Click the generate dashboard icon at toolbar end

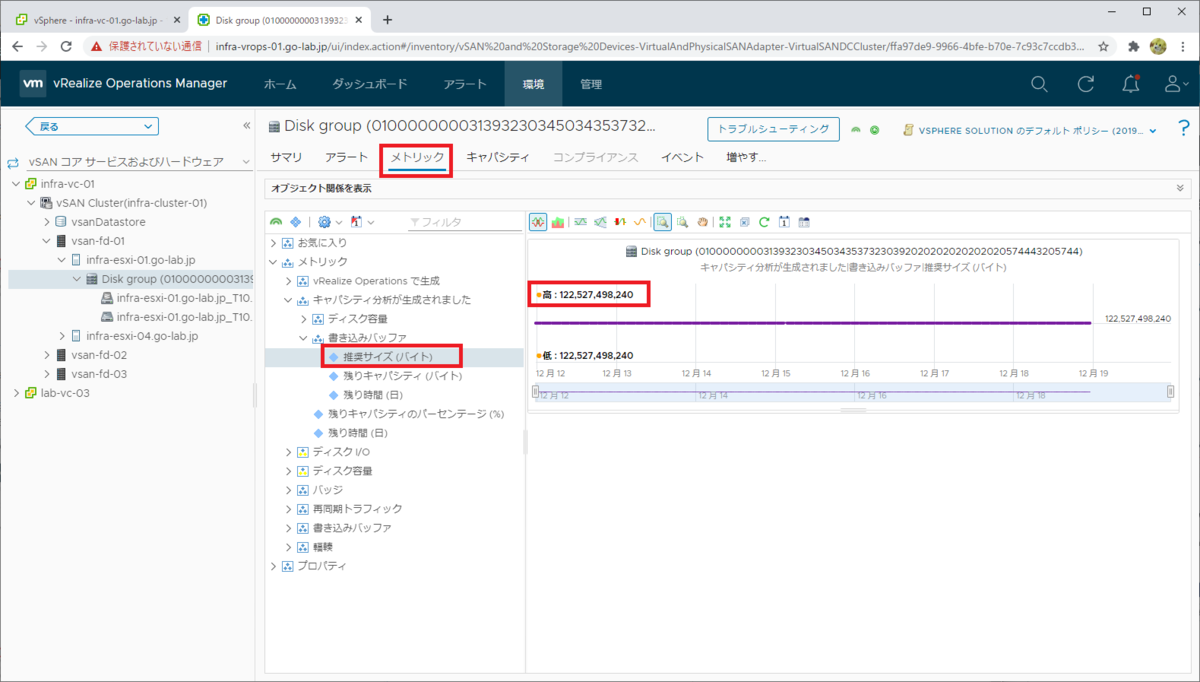click(804, 222)
